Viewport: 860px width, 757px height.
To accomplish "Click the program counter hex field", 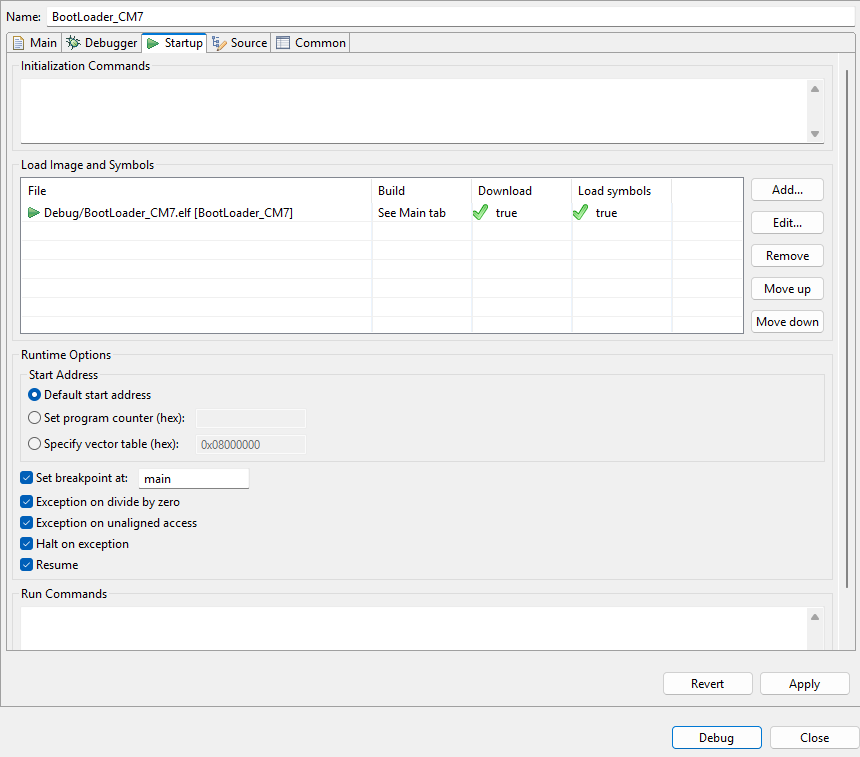I will click(x=251, y=419).
